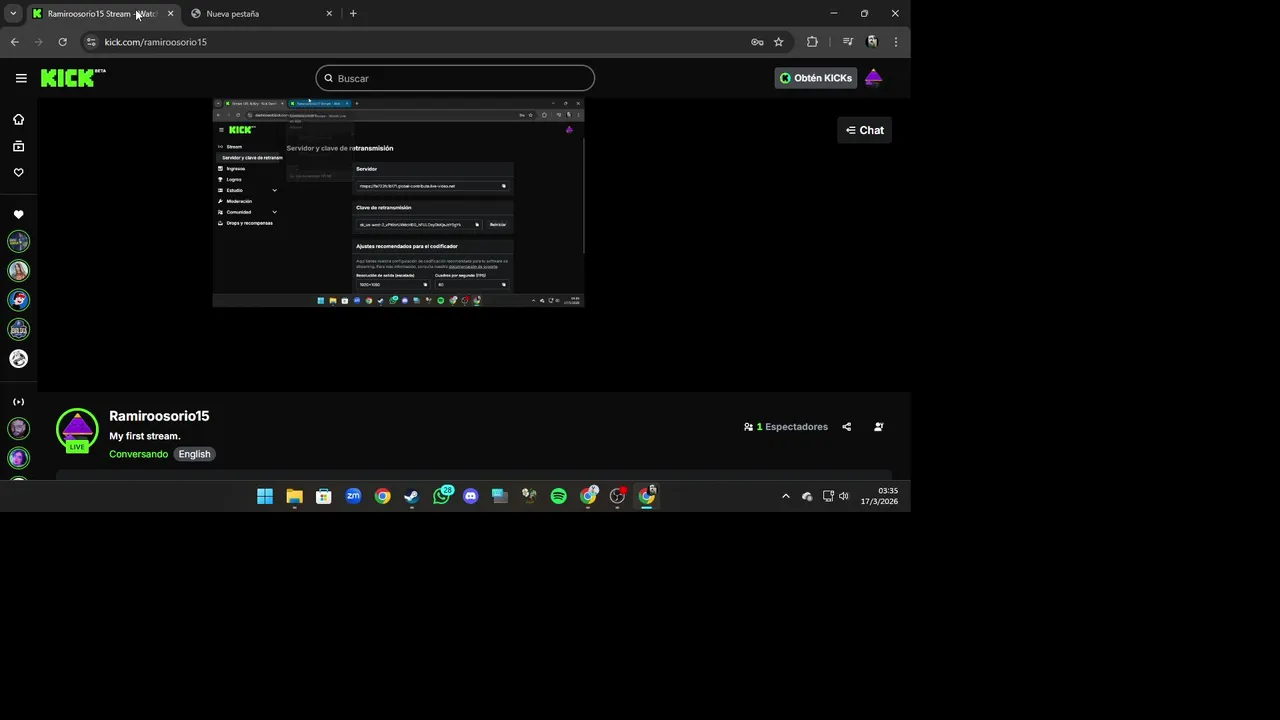Viewport: 1280px width, 720px height.
Task: Open Steam from the taskbar
Action: pyautogui.click(x=412, y=496)
